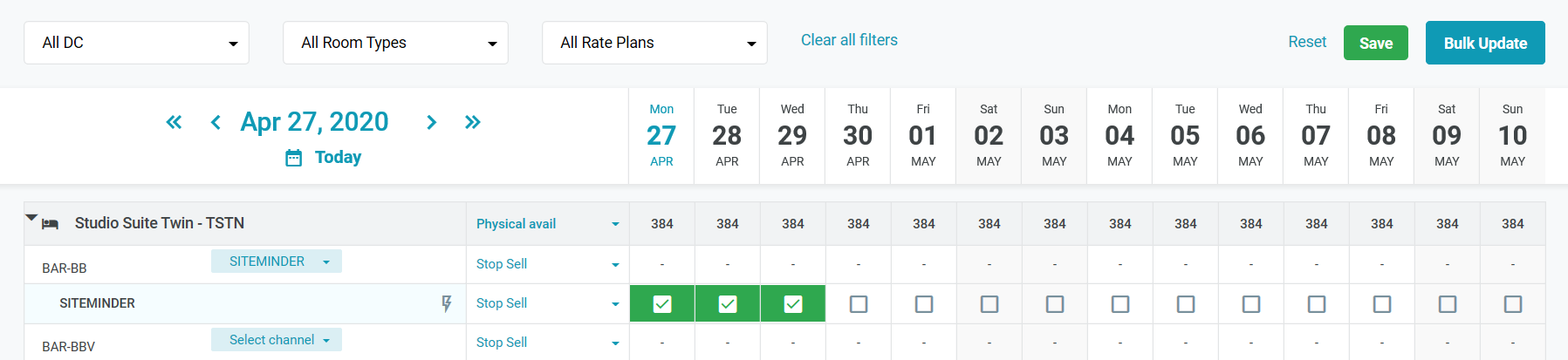Open the Bulk Update button
The image size is (1568, 360).
(1485, 43)
